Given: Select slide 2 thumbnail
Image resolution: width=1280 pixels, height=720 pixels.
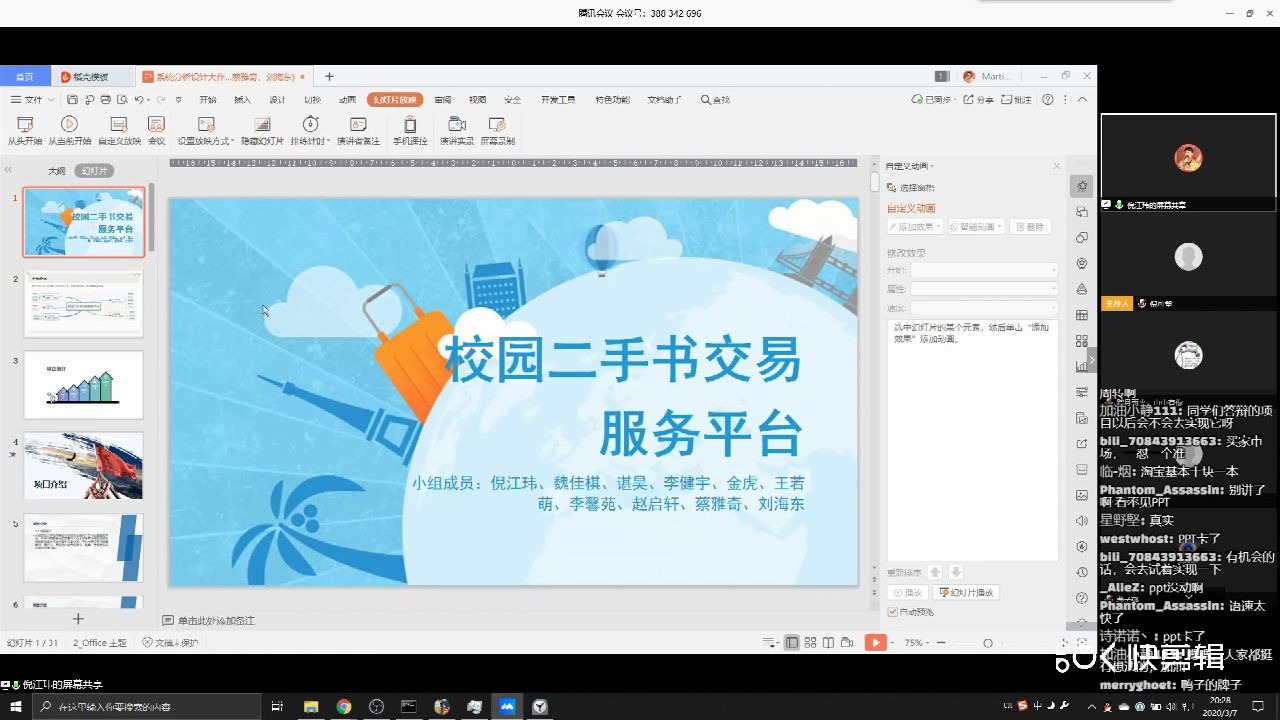Looking at the screenshot, I should (83, 304).
